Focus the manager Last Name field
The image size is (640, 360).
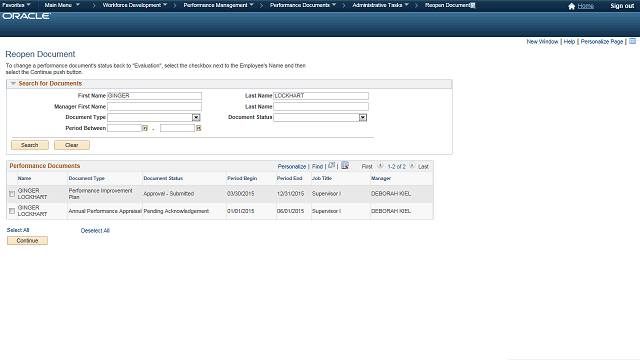[321, 107]
